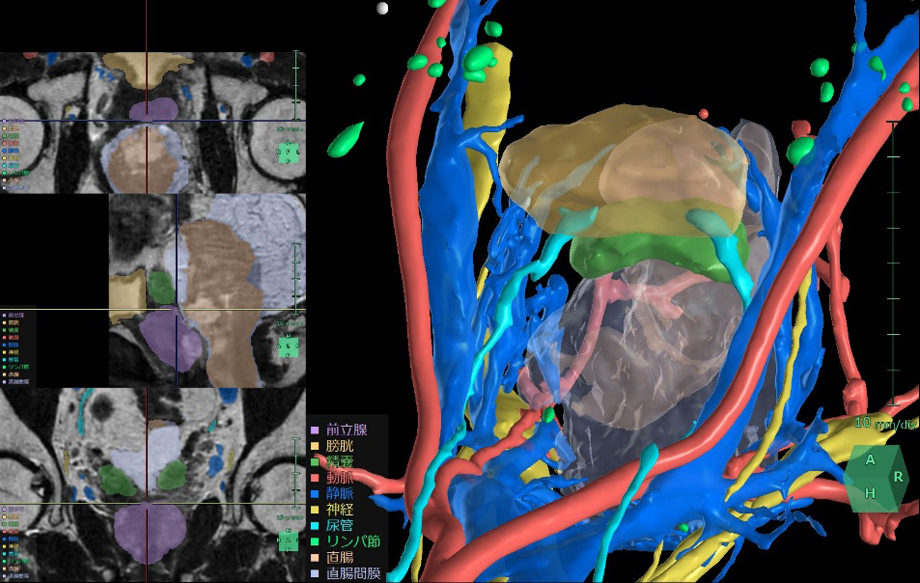Click the 10 mm/div scale label in 3D view
The image size is (920, 583).
point(885,423)
